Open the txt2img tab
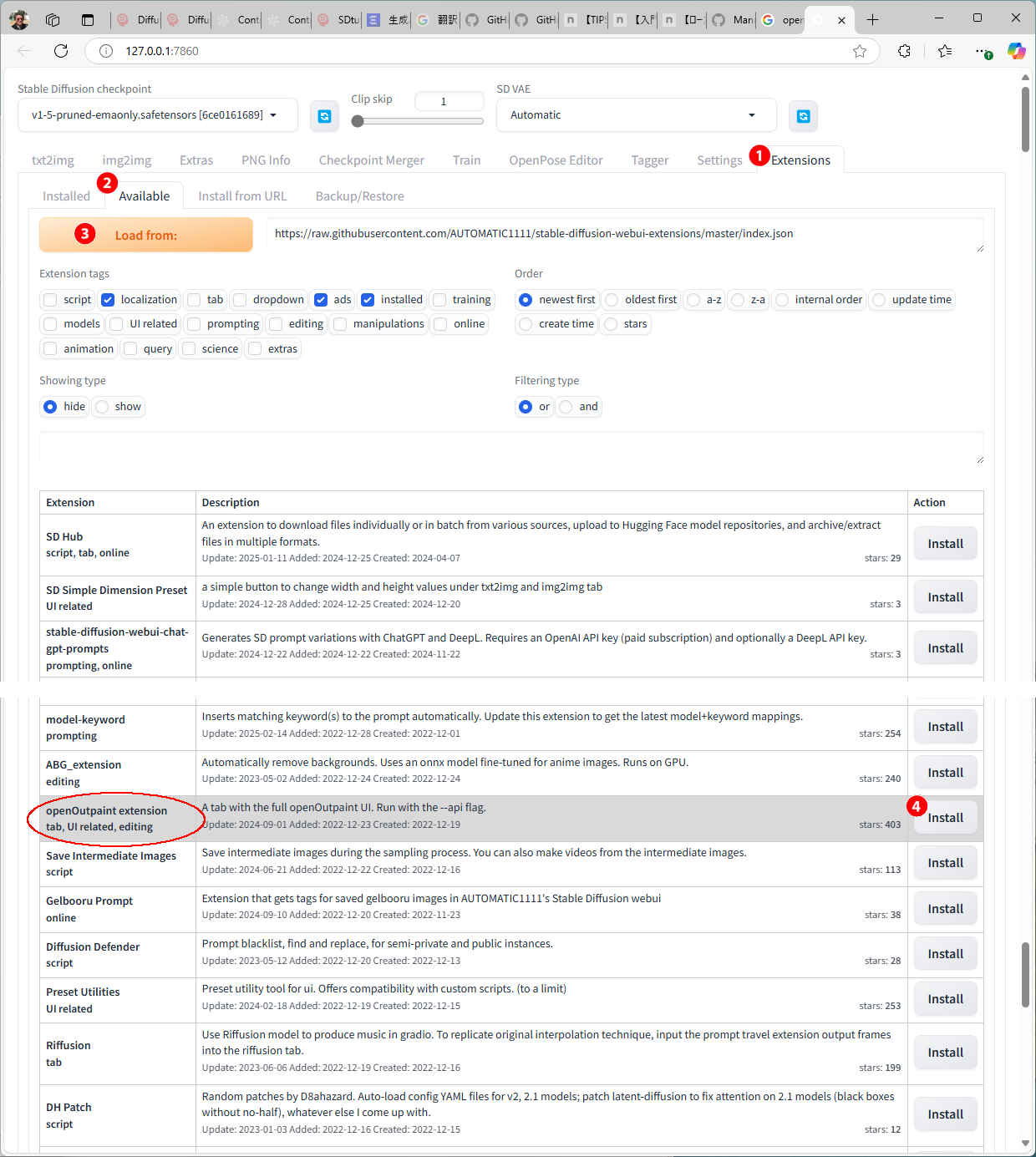 tap(53, 160)
